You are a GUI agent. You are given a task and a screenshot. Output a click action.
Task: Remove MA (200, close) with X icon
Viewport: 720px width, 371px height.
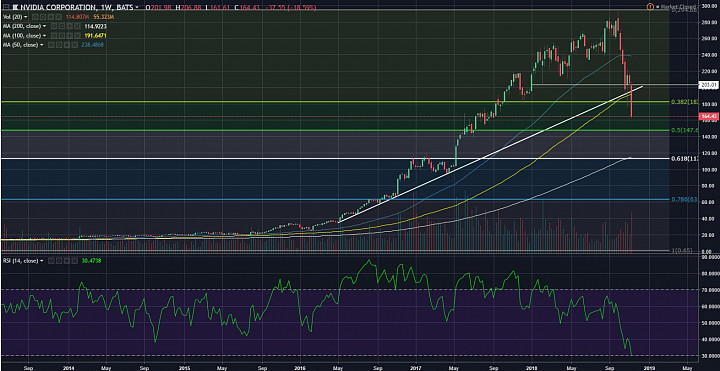(x=77, y=27)
